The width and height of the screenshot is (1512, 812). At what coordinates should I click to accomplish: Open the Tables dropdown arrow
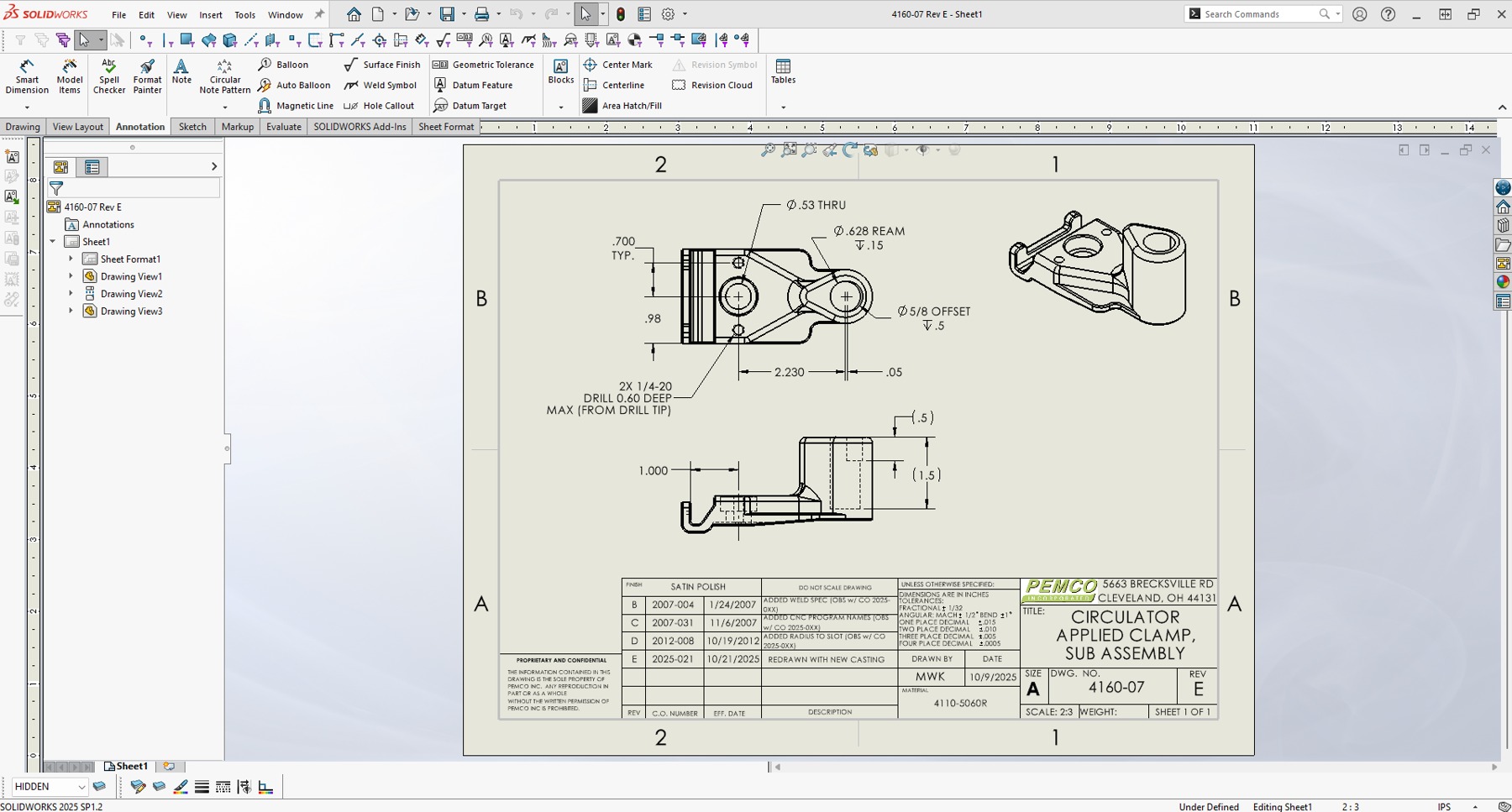(x=783, y=107)
